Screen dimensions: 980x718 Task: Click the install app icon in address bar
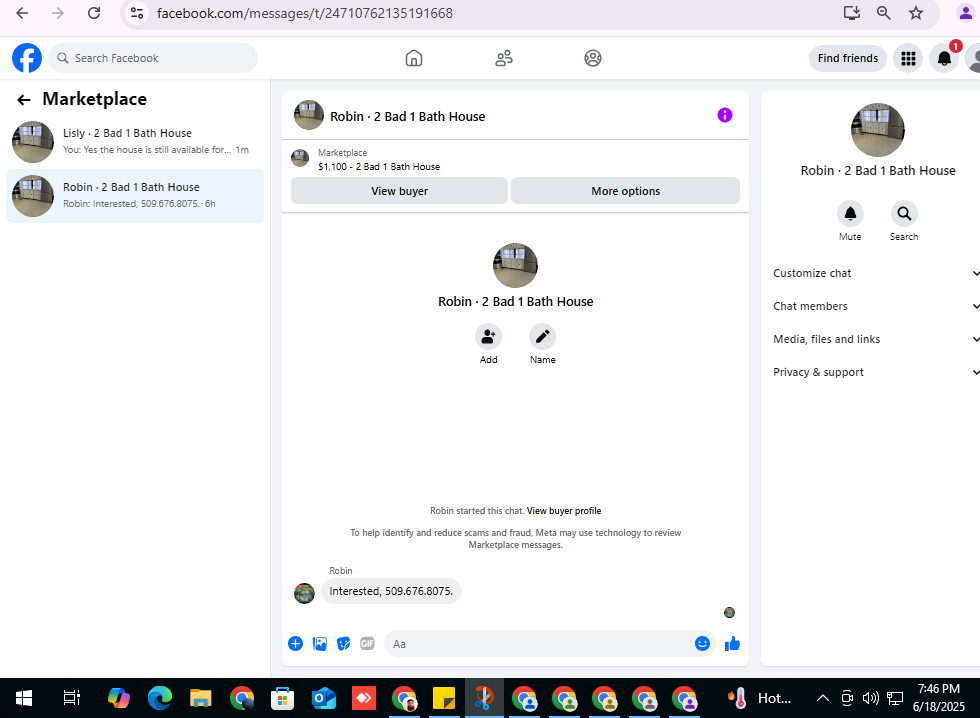[851, 13]
